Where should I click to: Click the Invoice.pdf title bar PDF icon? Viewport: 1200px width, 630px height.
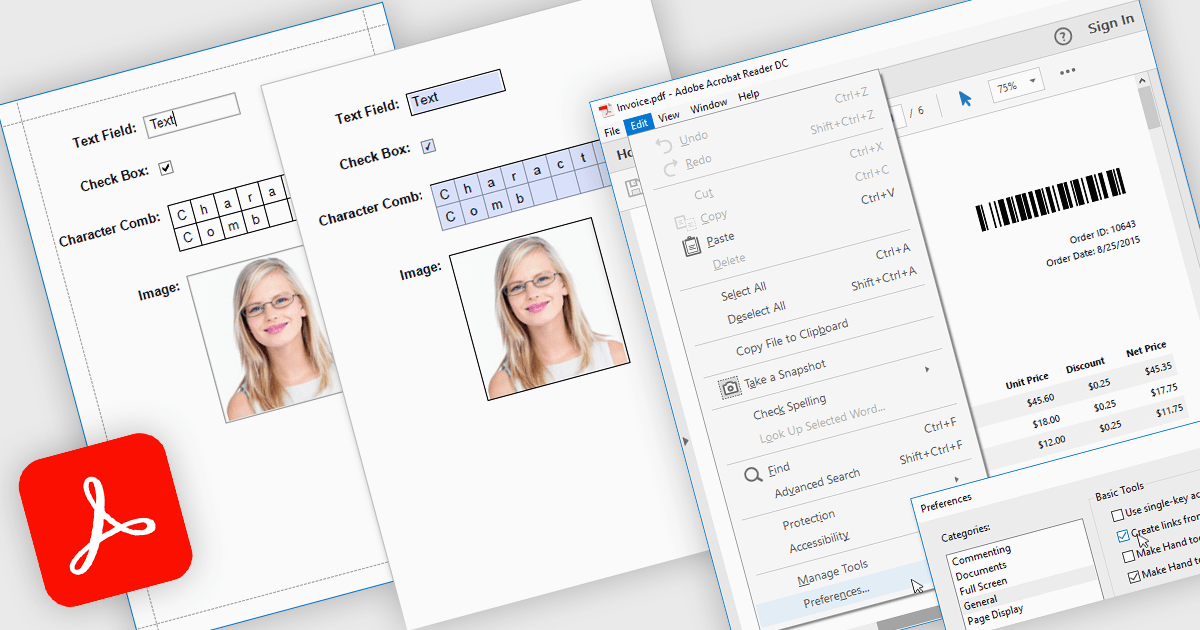click(606, 110)
